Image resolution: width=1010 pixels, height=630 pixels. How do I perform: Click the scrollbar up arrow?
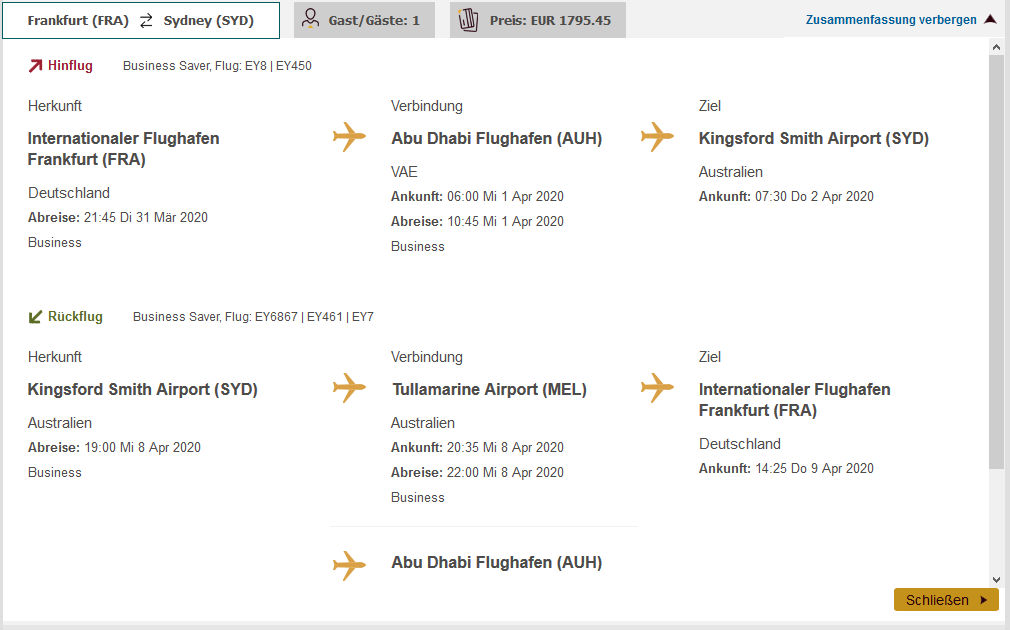pos(995,47)
